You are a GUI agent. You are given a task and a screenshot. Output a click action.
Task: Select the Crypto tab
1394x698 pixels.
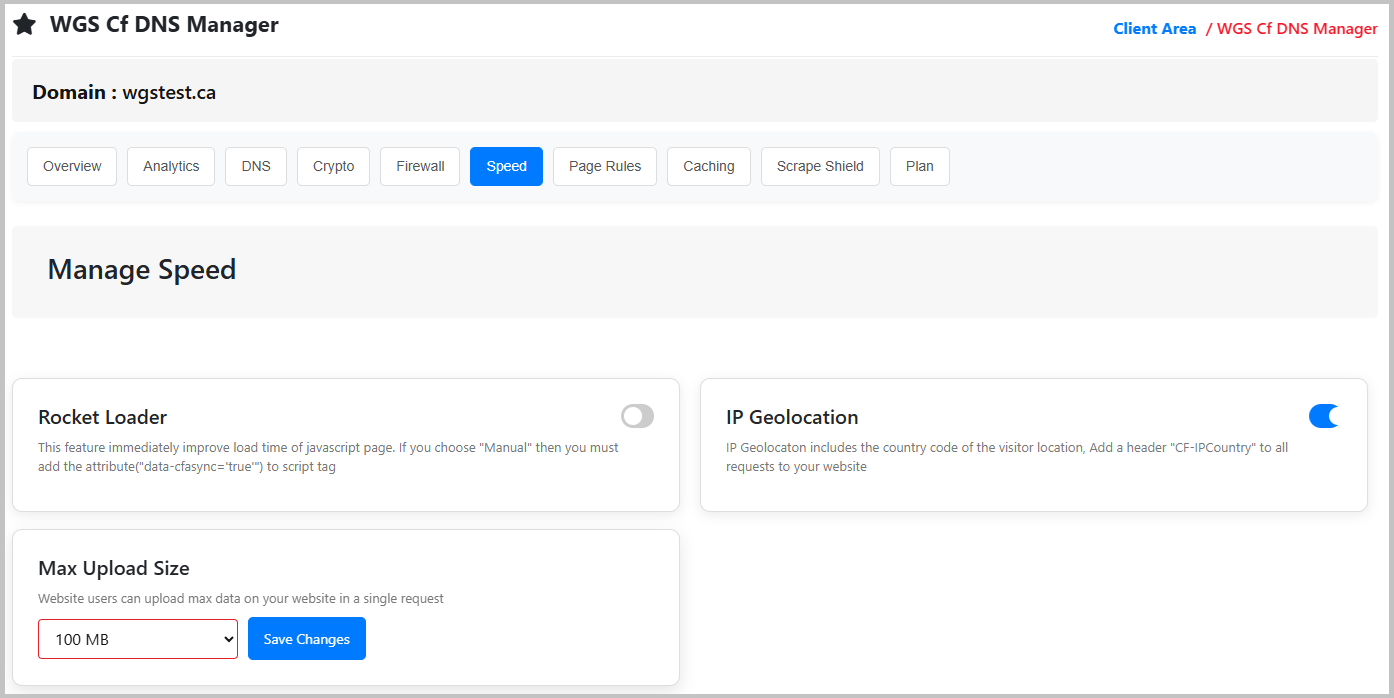point(333,166)
